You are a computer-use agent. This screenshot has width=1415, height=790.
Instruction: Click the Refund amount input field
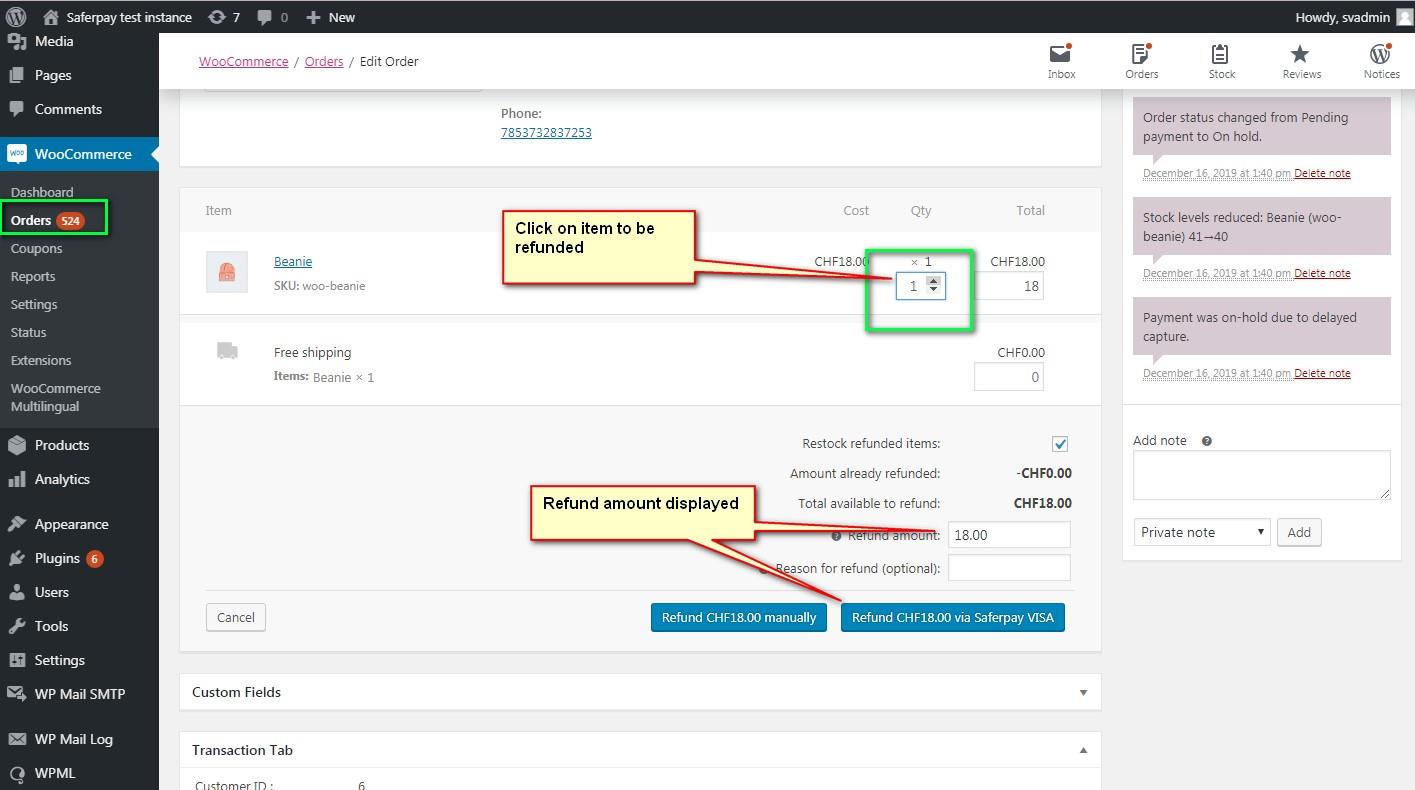coord(1008,535)
